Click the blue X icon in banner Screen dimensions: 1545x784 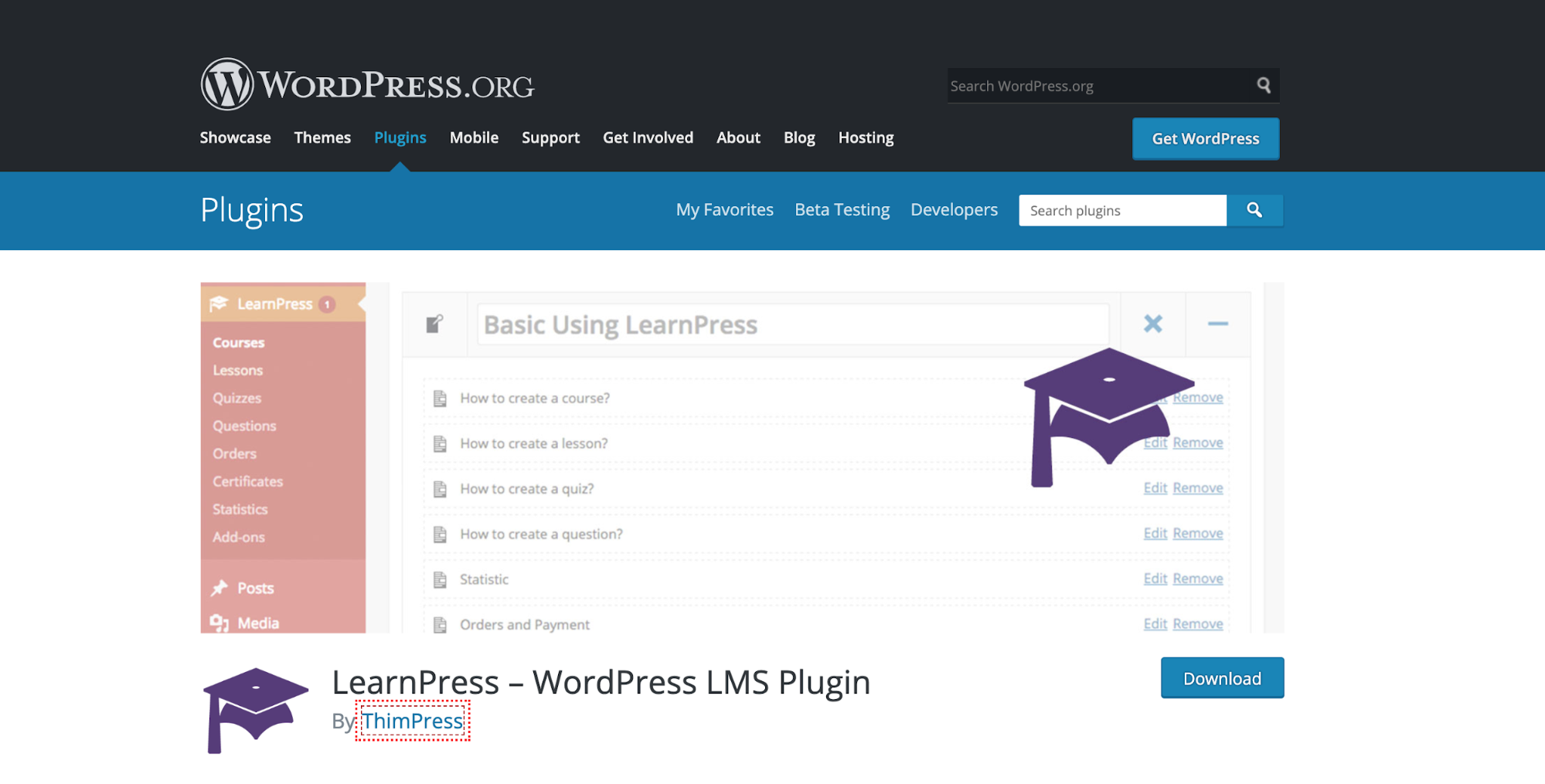[x=1152, y=324]
